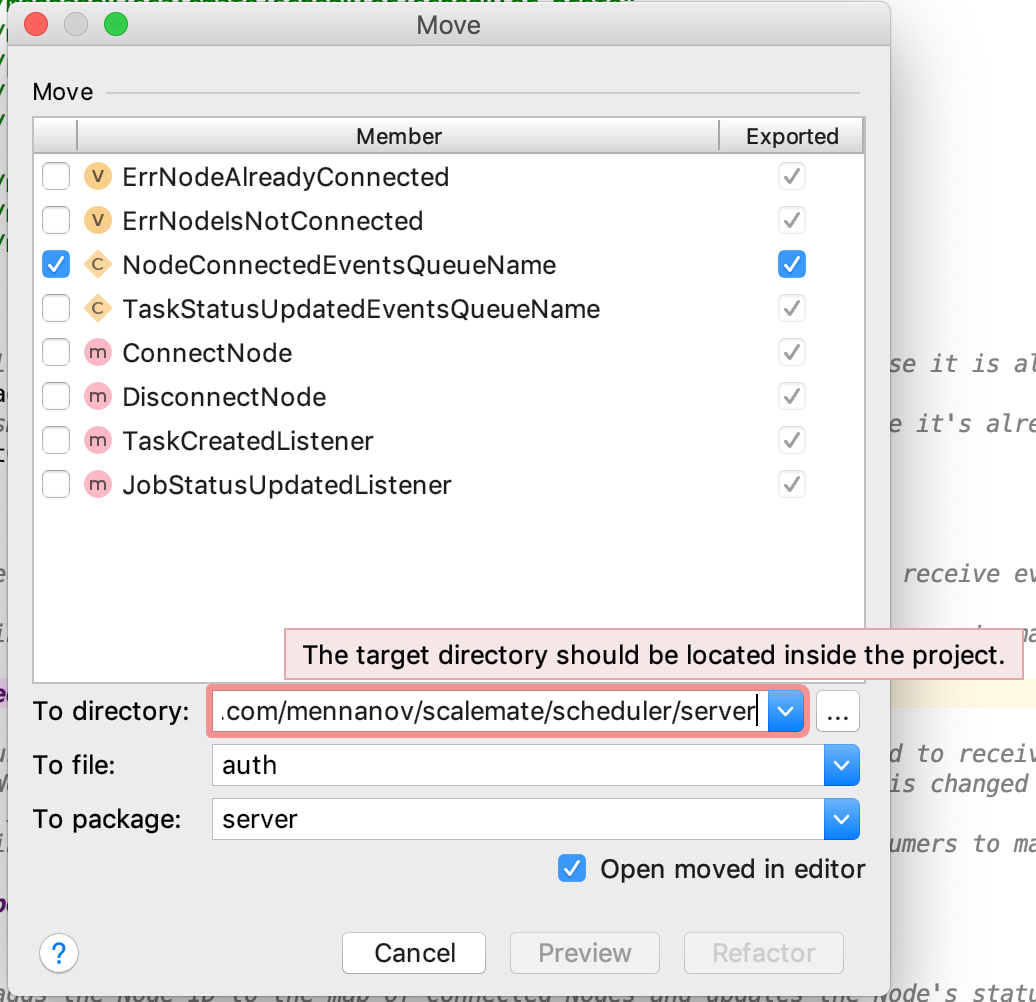Open the To directory dropdown
The height and width of the screenshot is (1002, 1036).
pyautogui.click(x=785, y=711)
